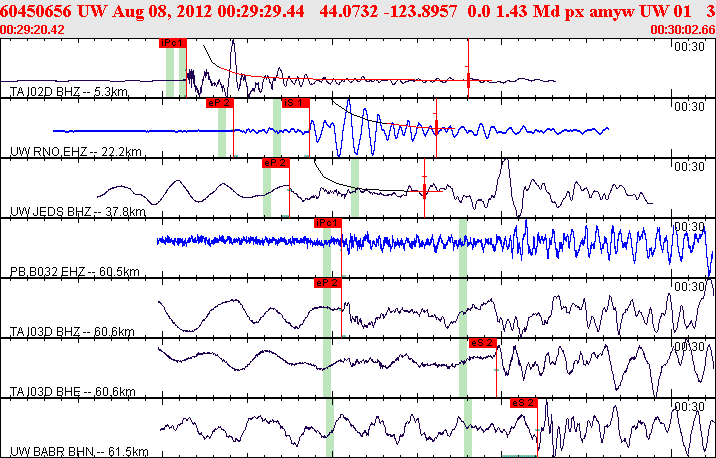Select the iPc1 pick flag on PB B032 EHZ
This screenshot has width=716, height=458.
click(x=328, y=223)
